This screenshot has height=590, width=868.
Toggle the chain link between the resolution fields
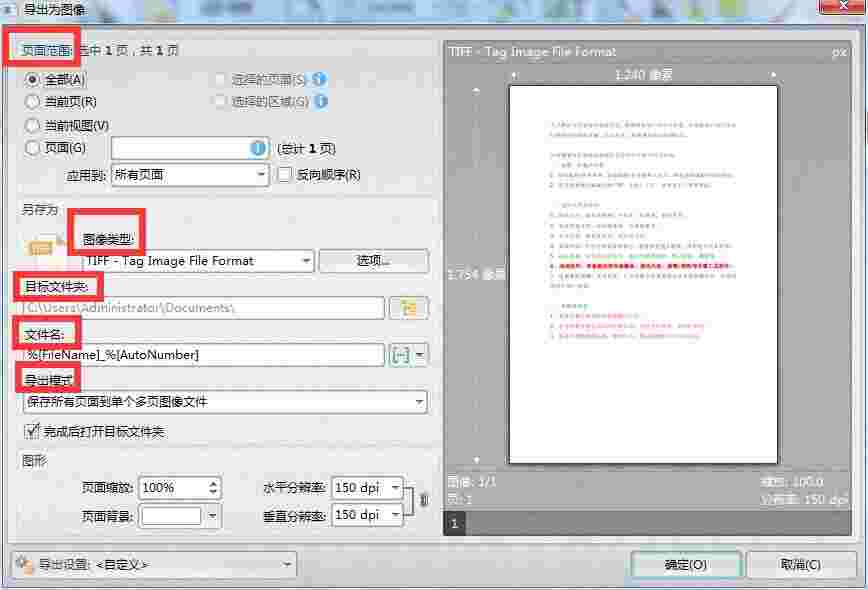point(423,499)
